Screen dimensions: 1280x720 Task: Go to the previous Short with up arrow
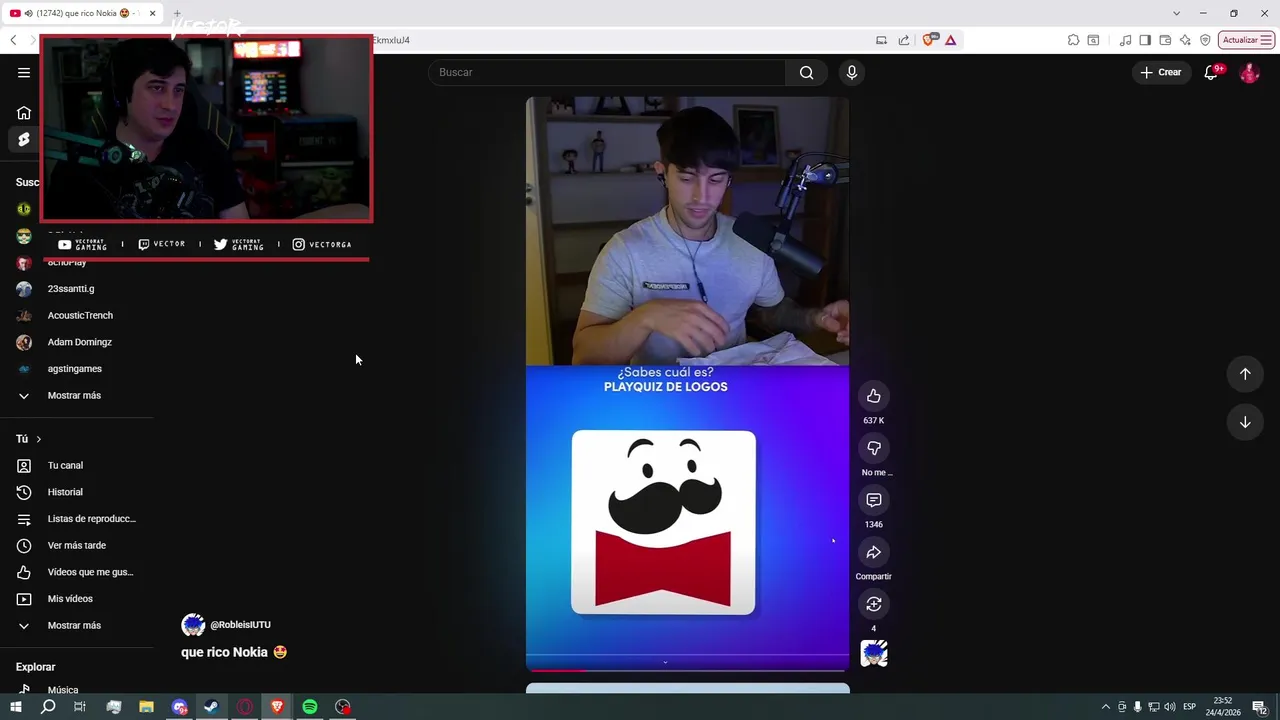click(x=1245, y=374)
